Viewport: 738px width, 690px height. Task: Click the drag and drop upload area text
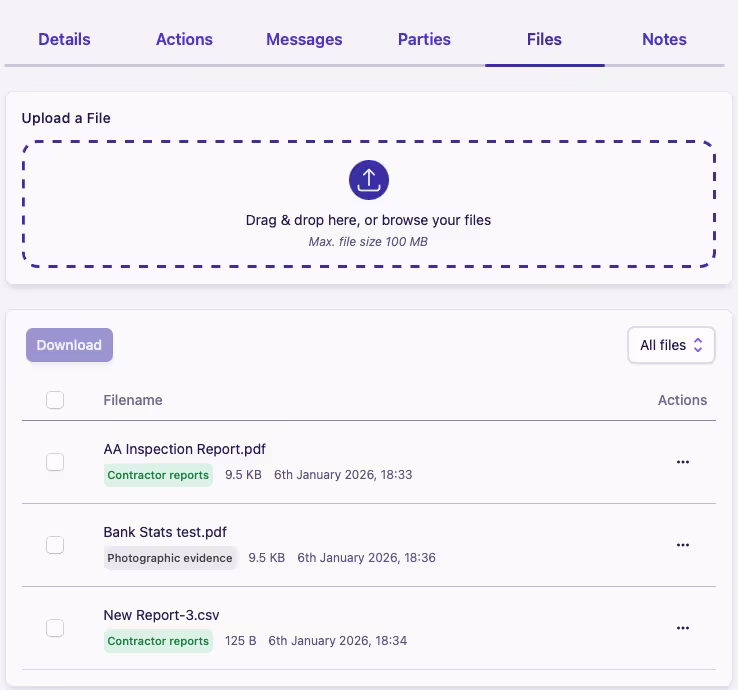[368, 220]
